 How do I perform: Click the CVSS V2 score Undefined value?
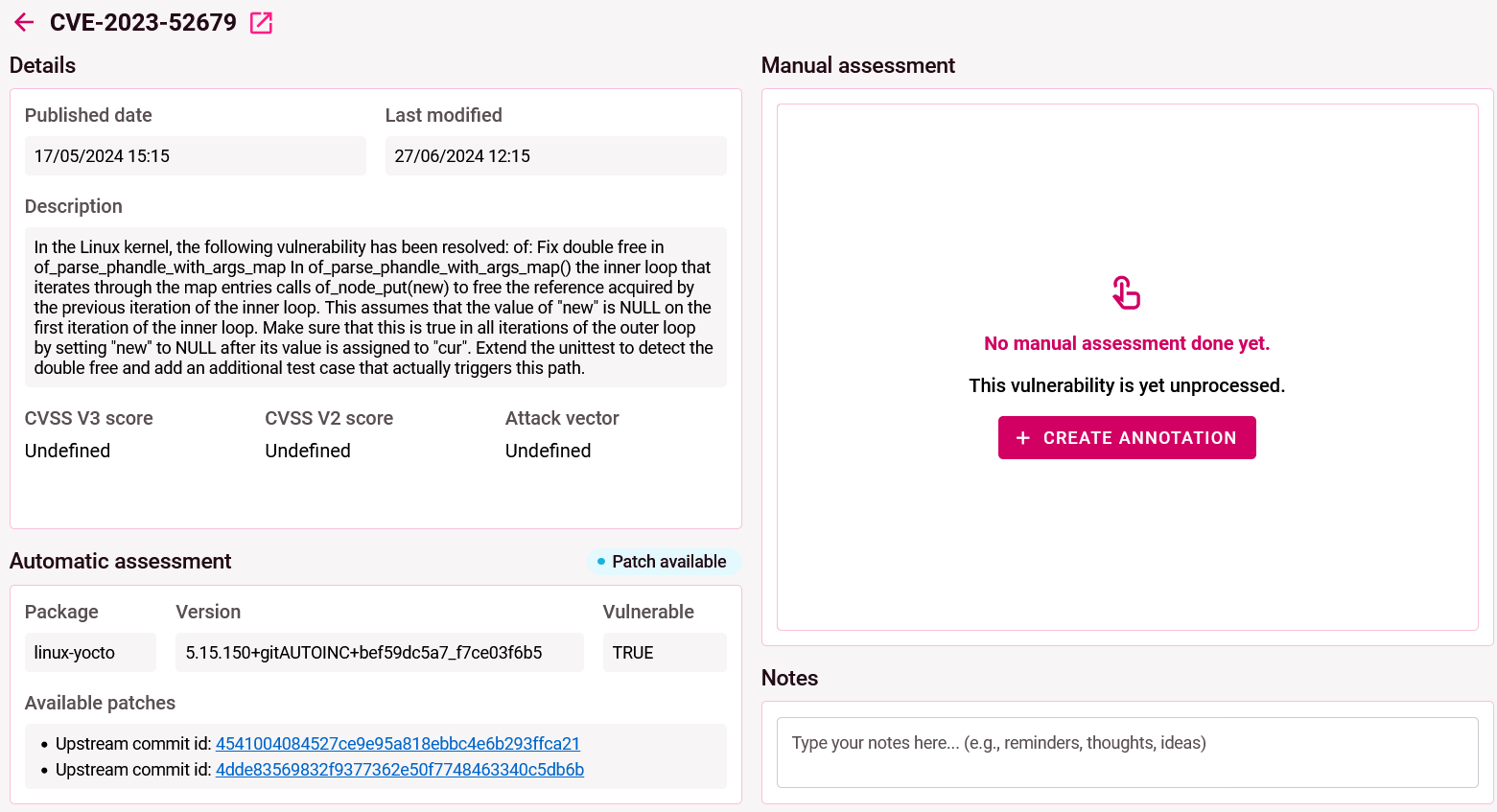[x=308, y=451]
